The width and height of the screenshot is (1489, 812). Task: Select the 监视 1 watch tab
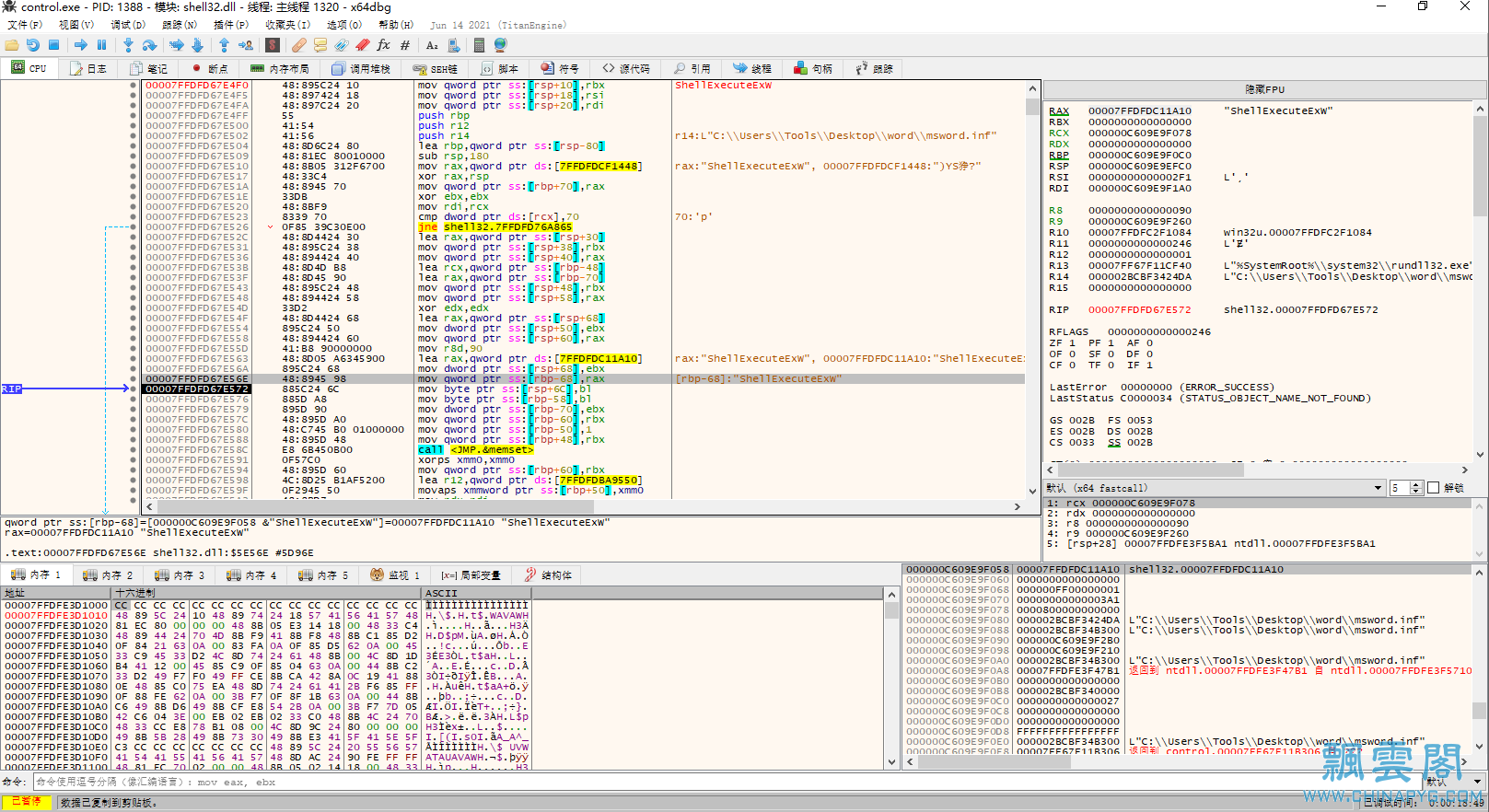(x=395, y=574)
